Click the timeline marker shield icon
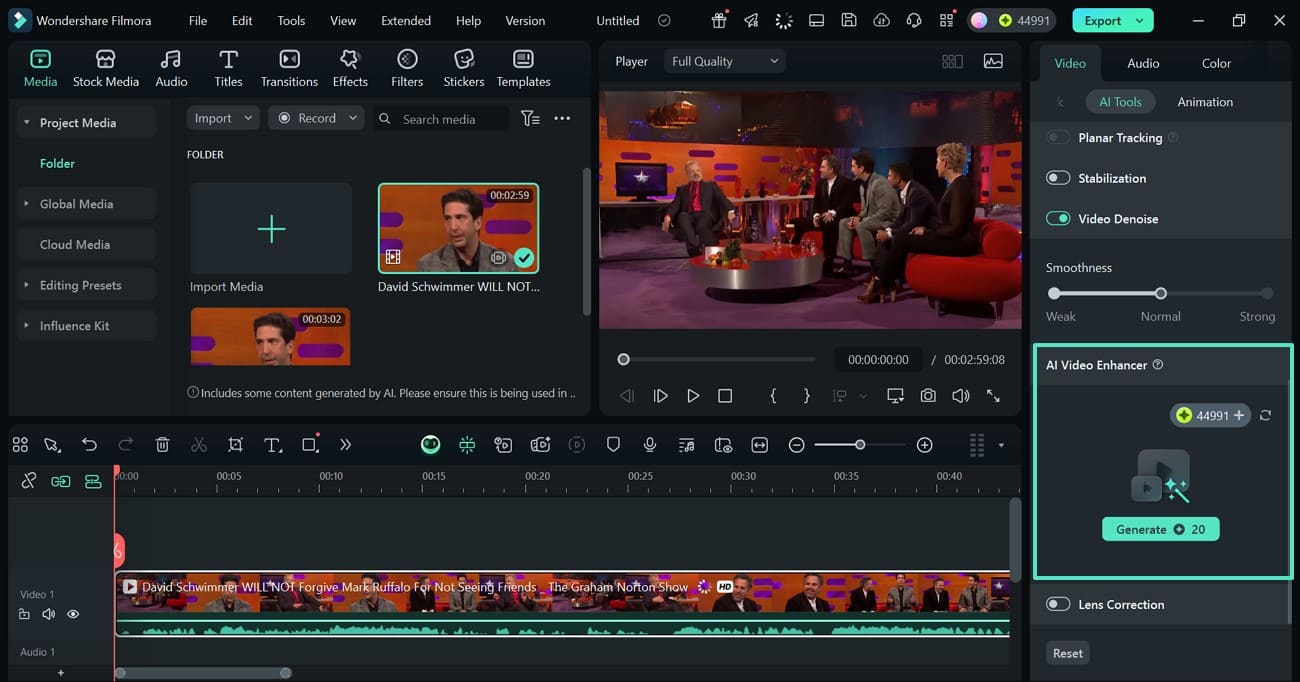 click(613, 445)
